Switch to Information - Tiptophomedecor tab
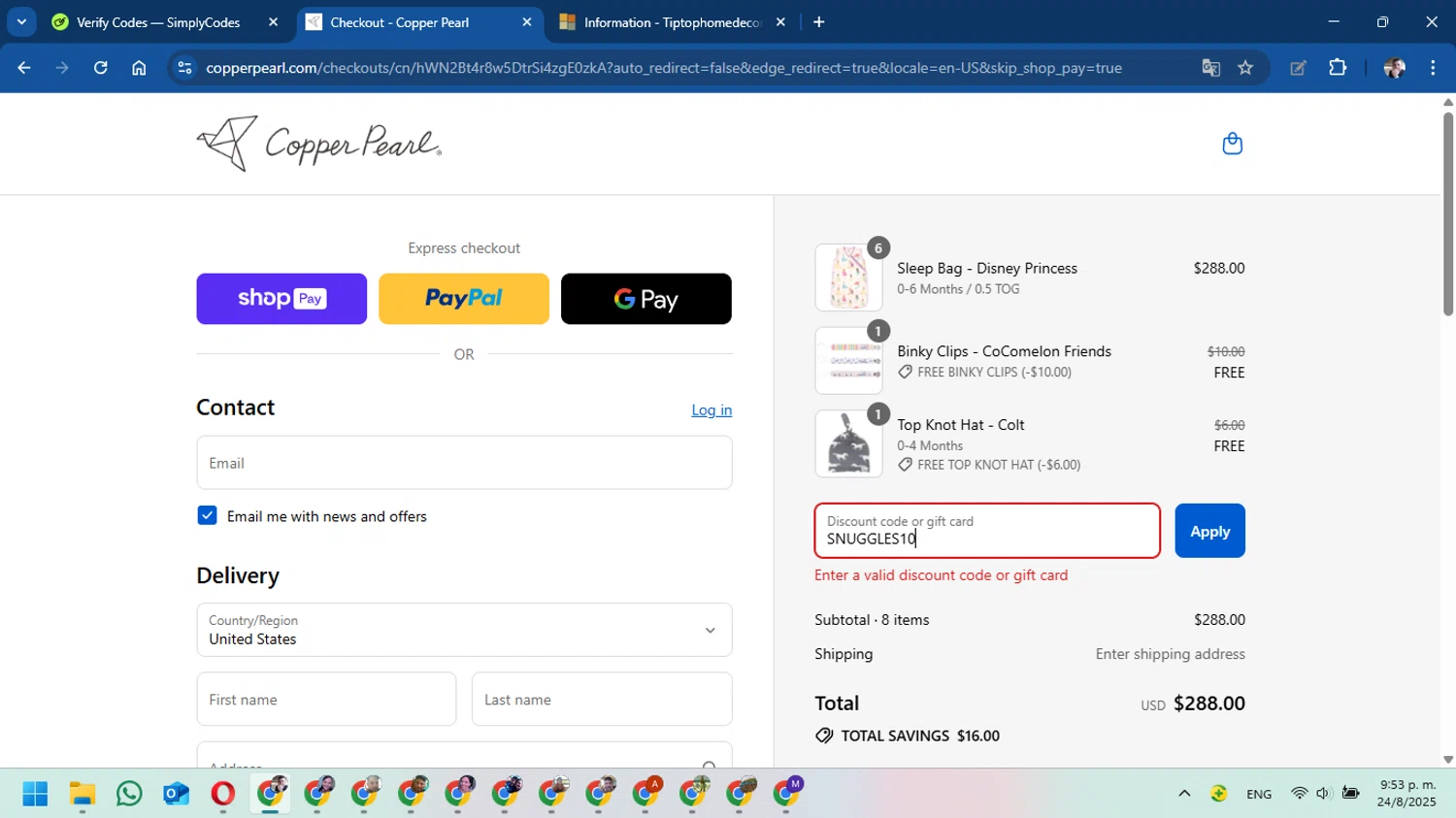Screen dimensions: 1456x818 (x=674, y=21)
